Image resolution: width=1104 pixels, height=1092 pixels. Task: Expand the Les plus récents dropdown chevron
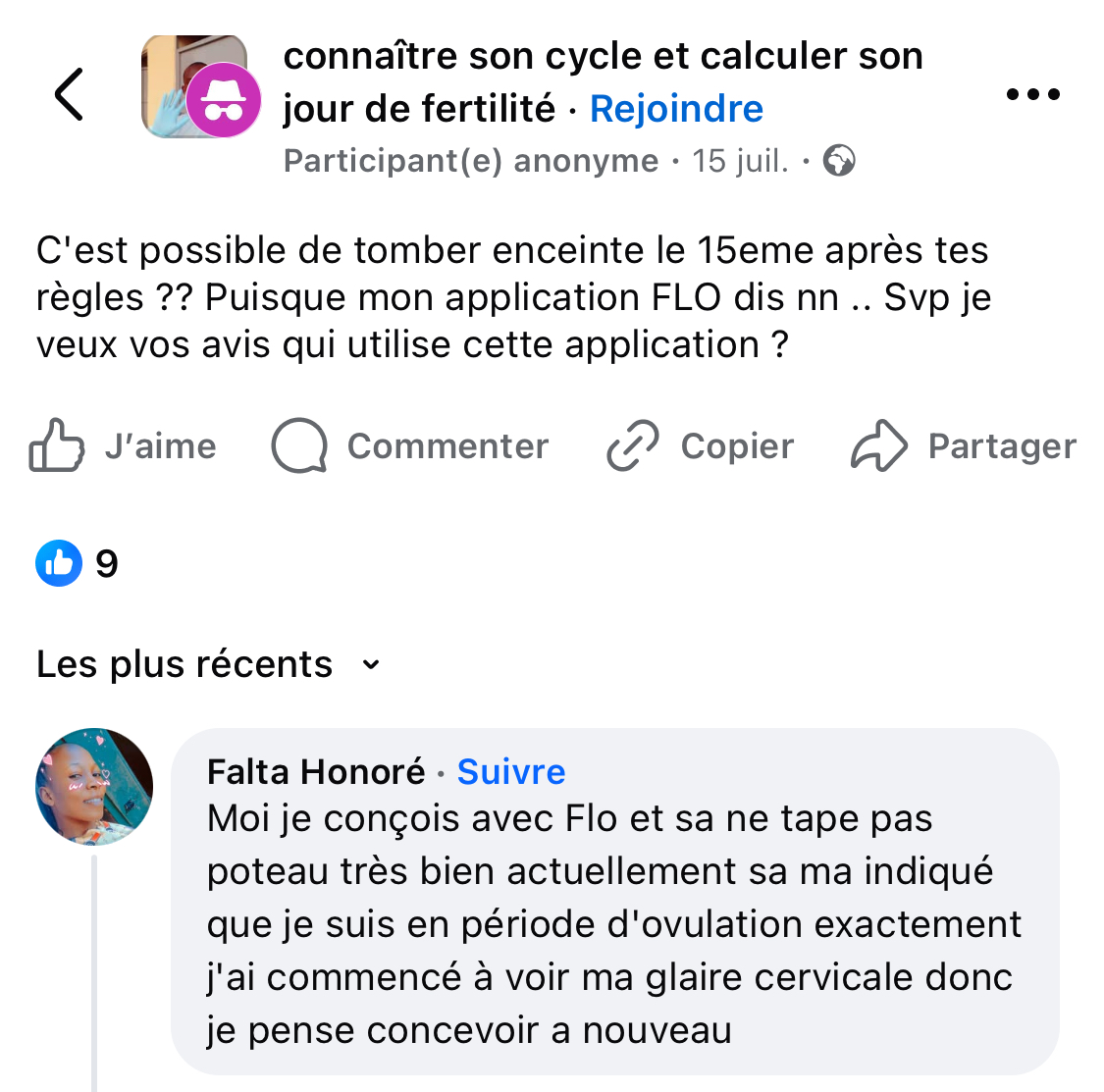tap(371, 665)
